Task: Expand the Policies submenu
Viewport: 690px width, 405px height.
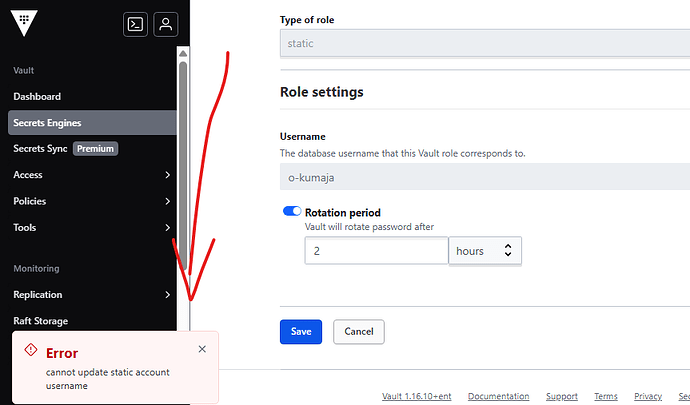Action: click(167, 201)
